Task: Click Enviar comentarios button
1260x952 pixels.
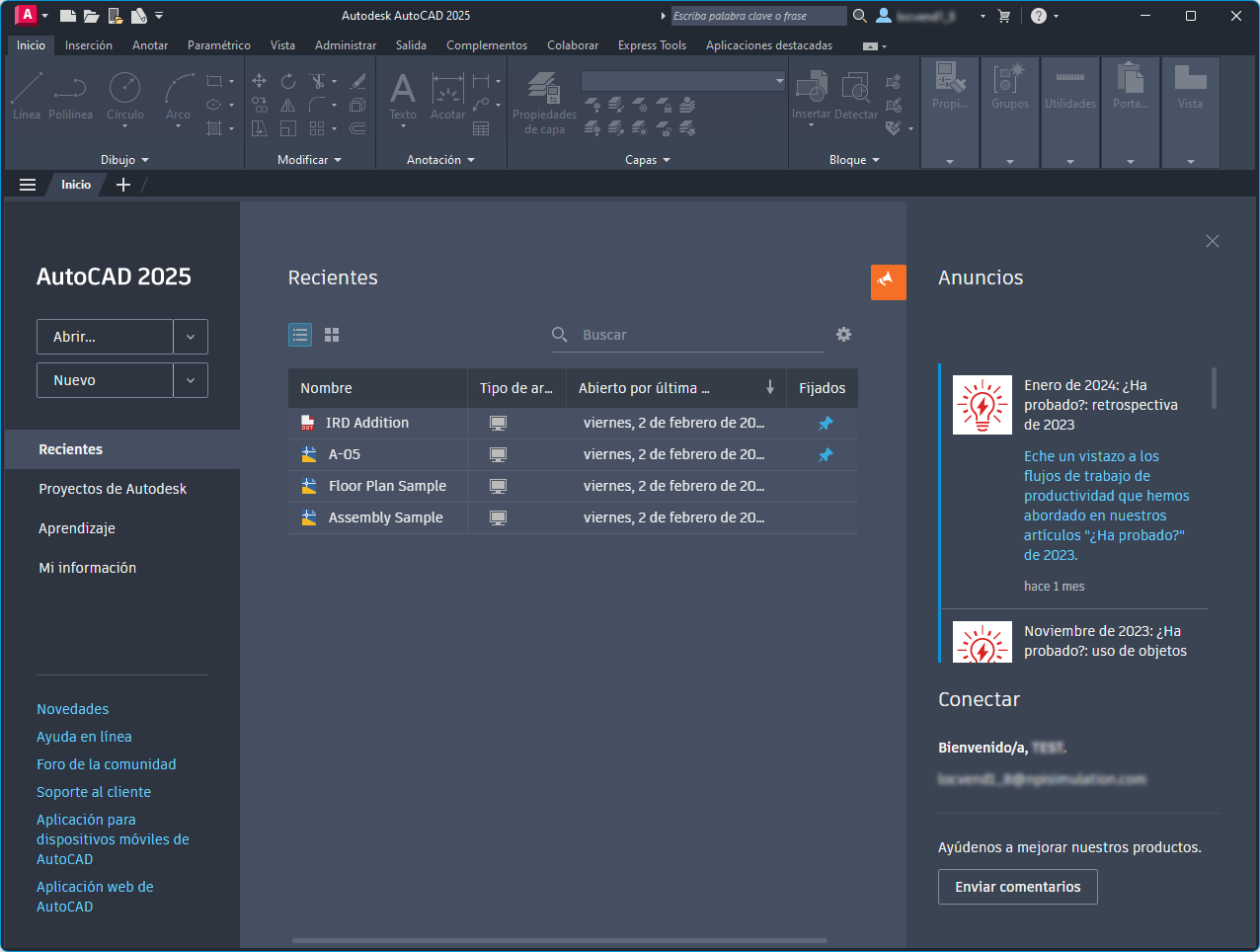Action: click(x=1018, y=887)
